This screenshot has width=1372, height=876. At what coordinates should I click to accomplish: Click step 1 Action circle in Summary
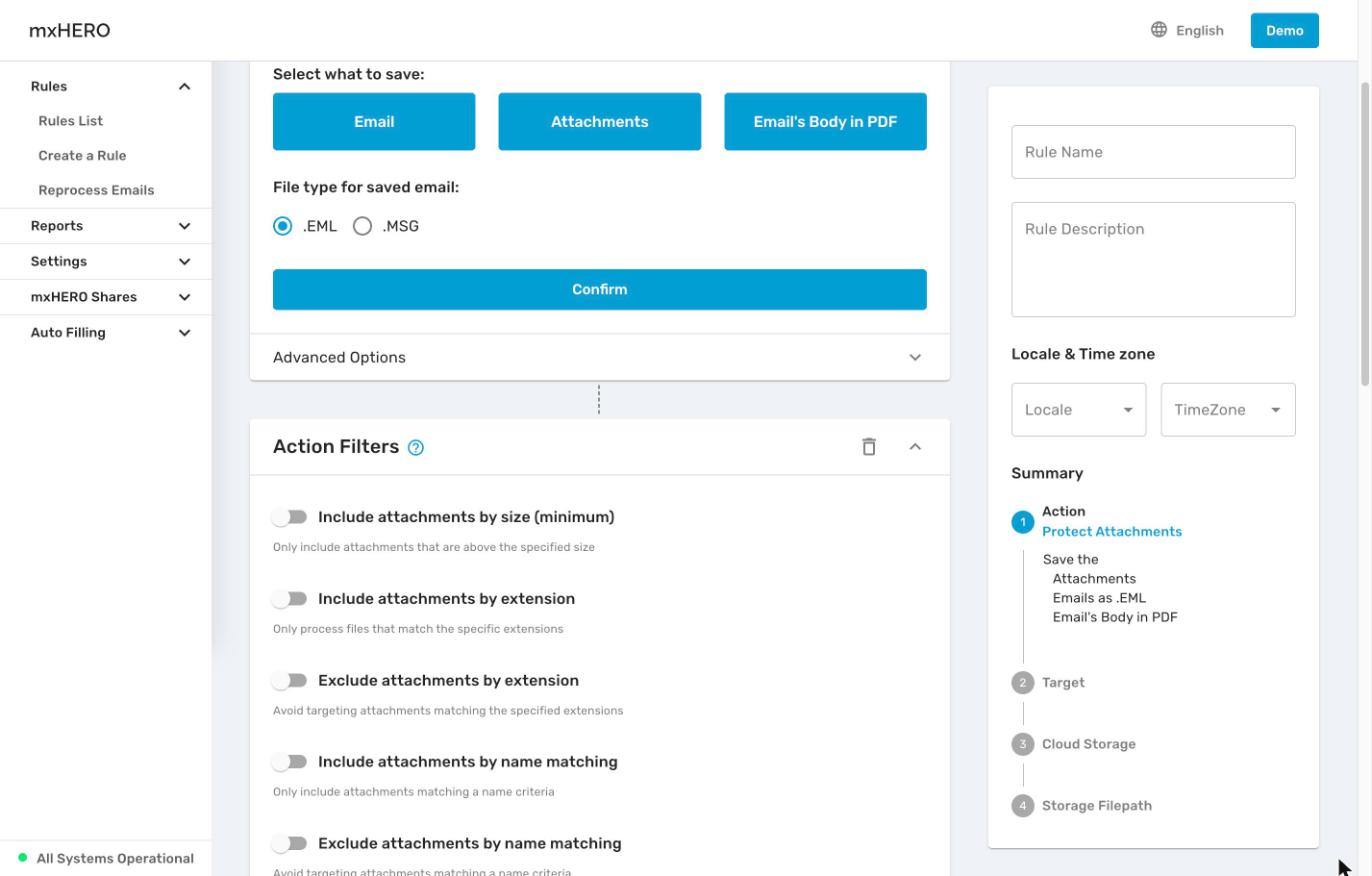tap(1022, 522)
